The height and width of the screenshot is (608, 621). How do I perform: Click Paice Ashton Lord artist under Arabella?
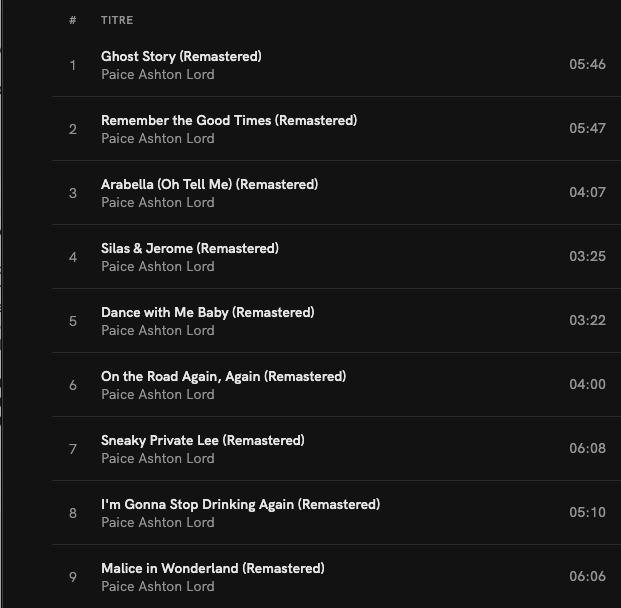click(157, 203)
